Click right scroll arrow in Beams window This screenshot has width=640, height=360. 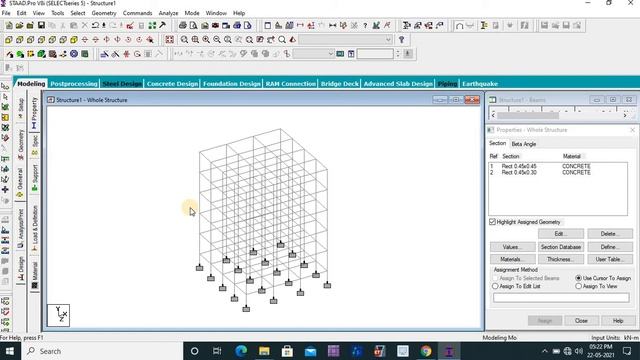click(x=625, y=116)
